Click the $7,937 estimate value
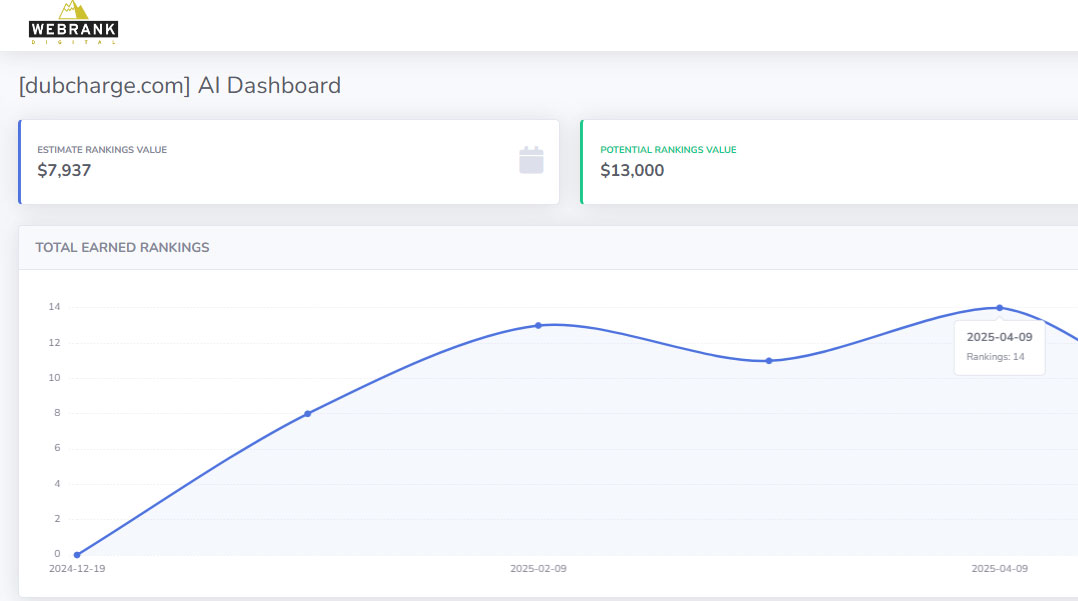 pos(64,170)
